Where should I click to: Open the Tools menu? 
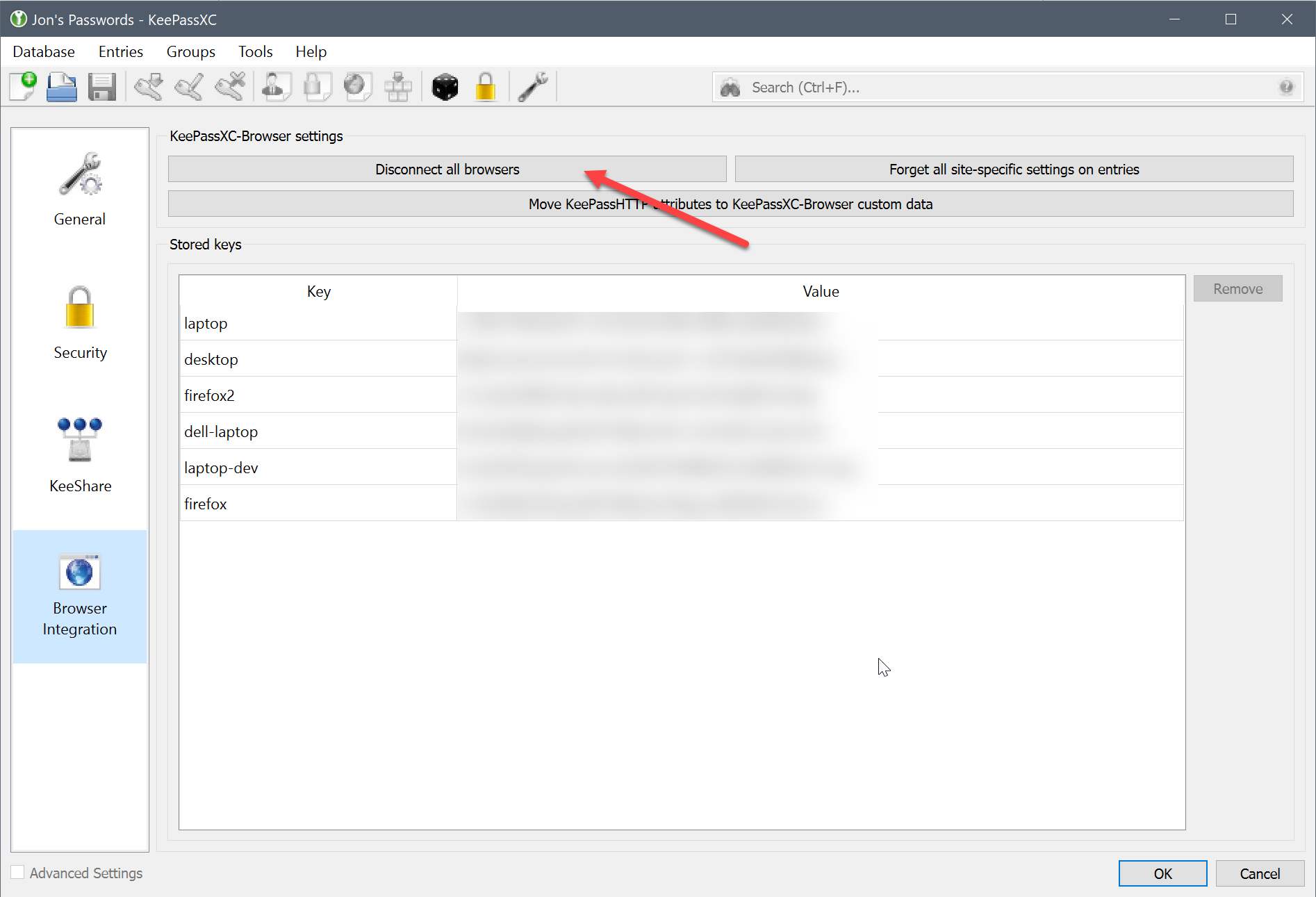point(255,51)
